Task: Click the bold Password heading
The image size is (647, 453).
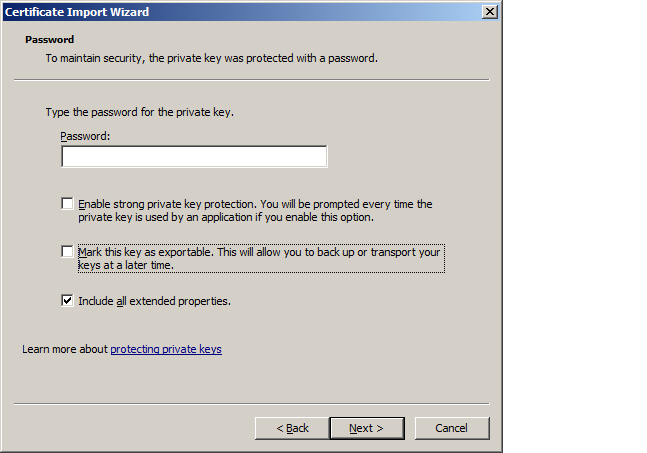Action: [50, 40]
